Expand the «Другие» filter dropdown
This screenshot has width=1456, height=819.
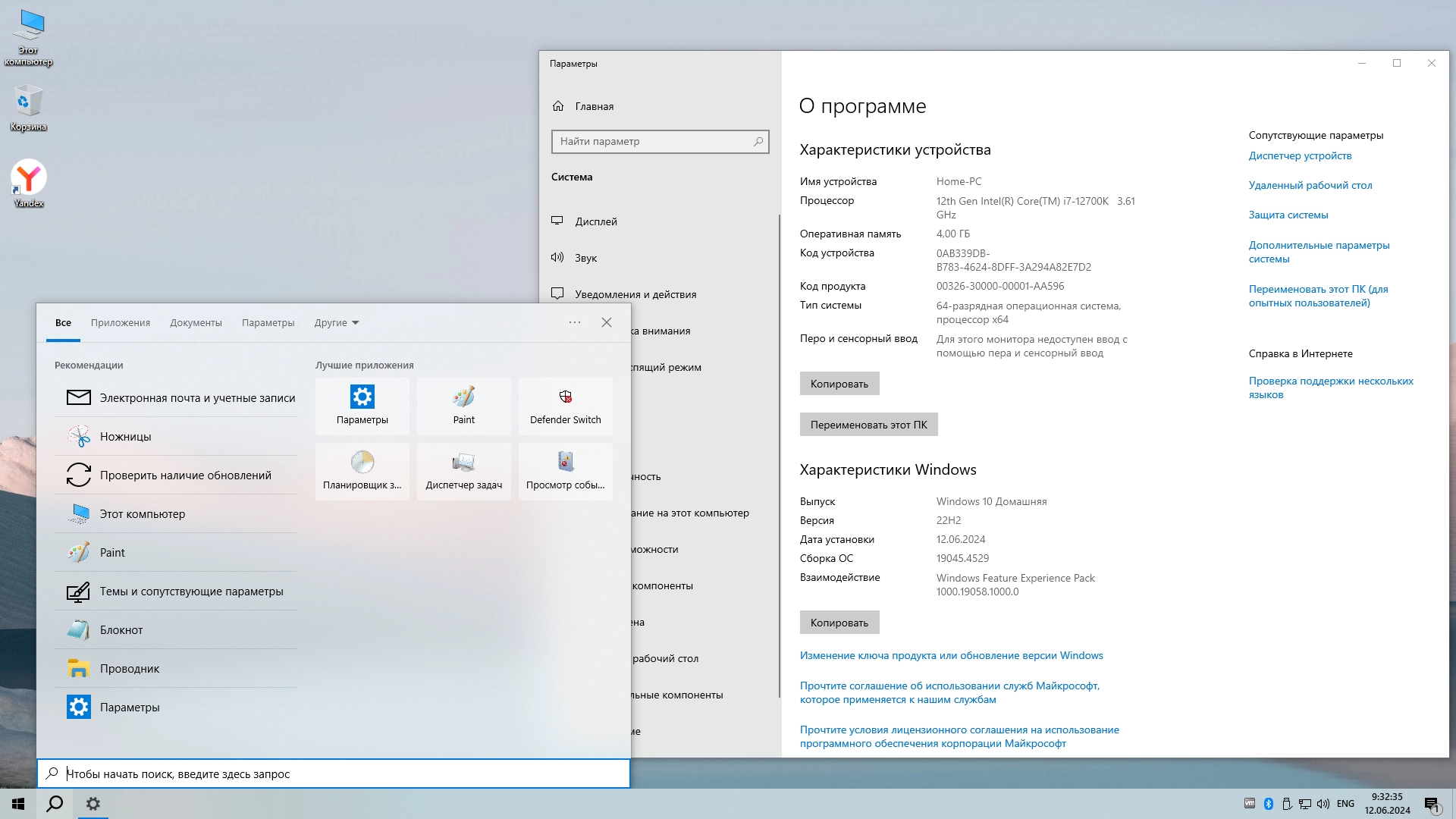point(335,322)
